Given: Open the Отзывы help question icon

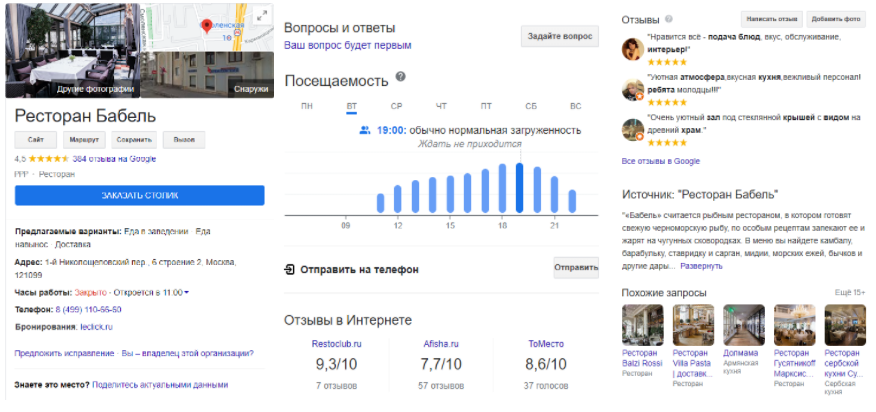Looking at the screenshot, I should 669,19.
